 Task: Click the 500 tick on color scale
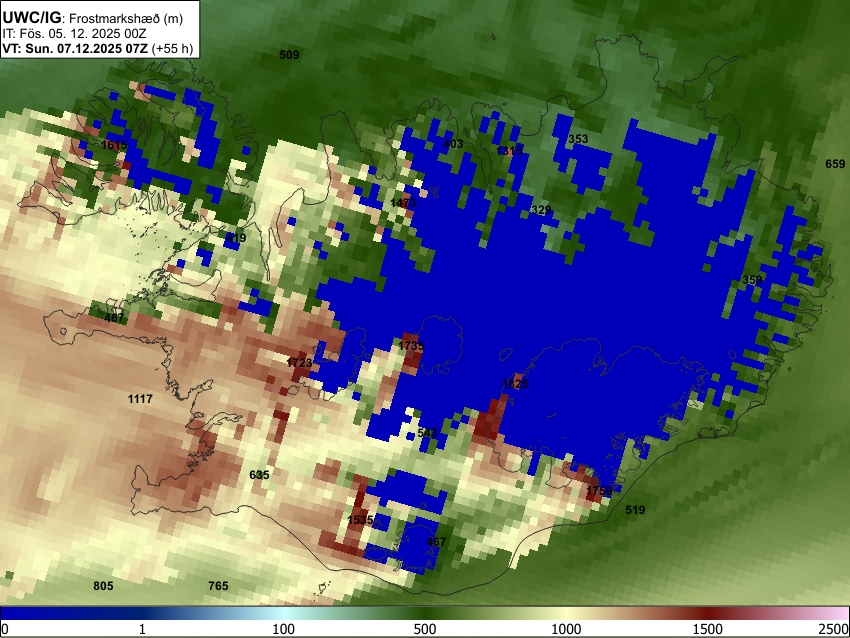coord(425,629)
